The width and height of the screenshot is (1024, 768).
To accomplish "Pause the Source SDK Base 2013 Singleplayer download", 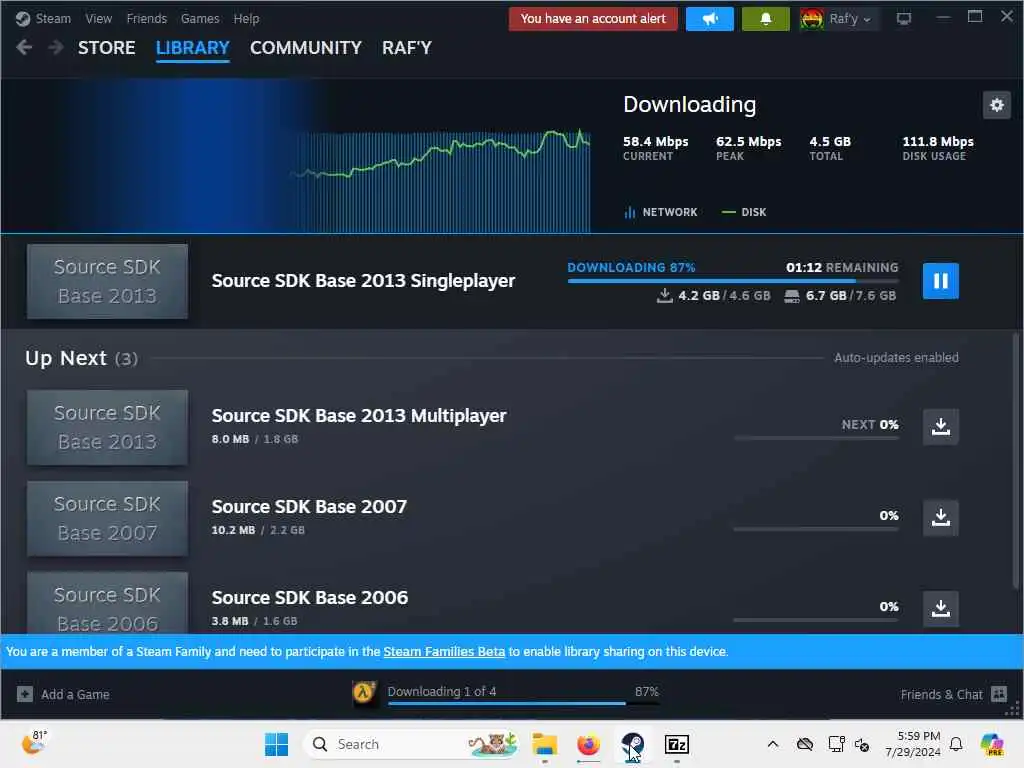I will coord(940,281).
